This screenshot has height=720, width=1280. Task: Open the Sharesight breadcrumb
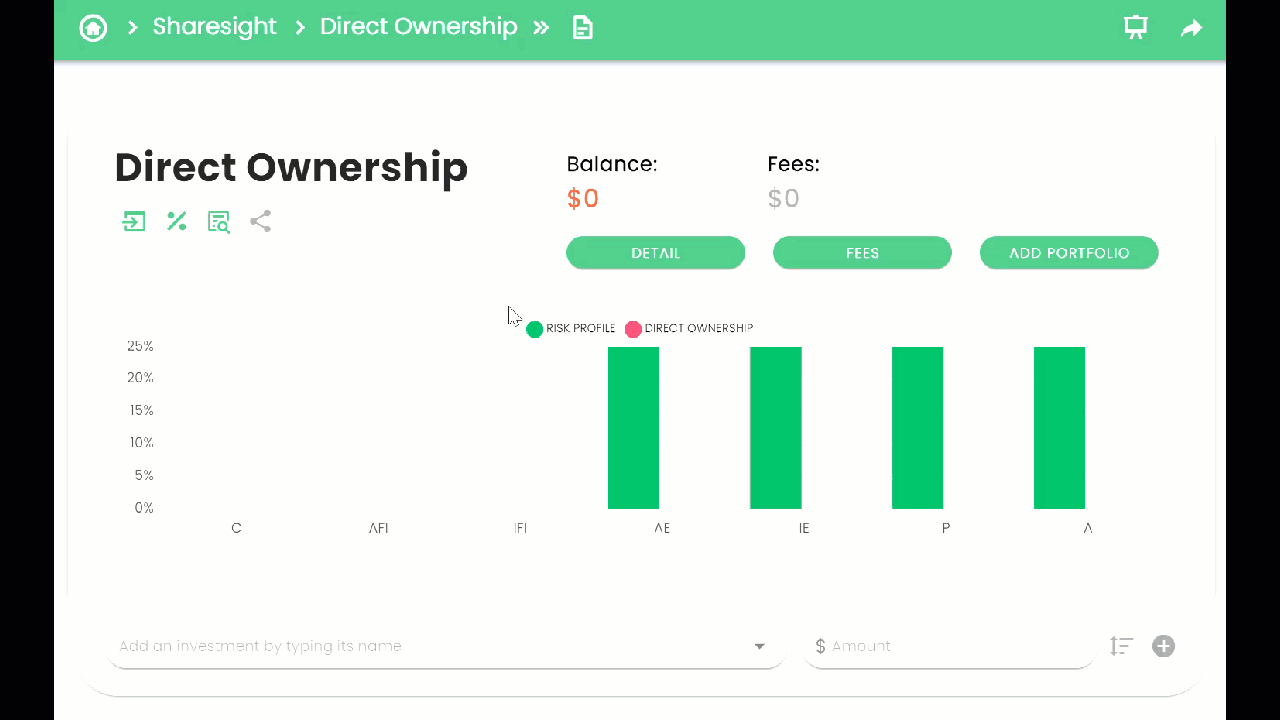pyautogui.click(x=214, y=27)
